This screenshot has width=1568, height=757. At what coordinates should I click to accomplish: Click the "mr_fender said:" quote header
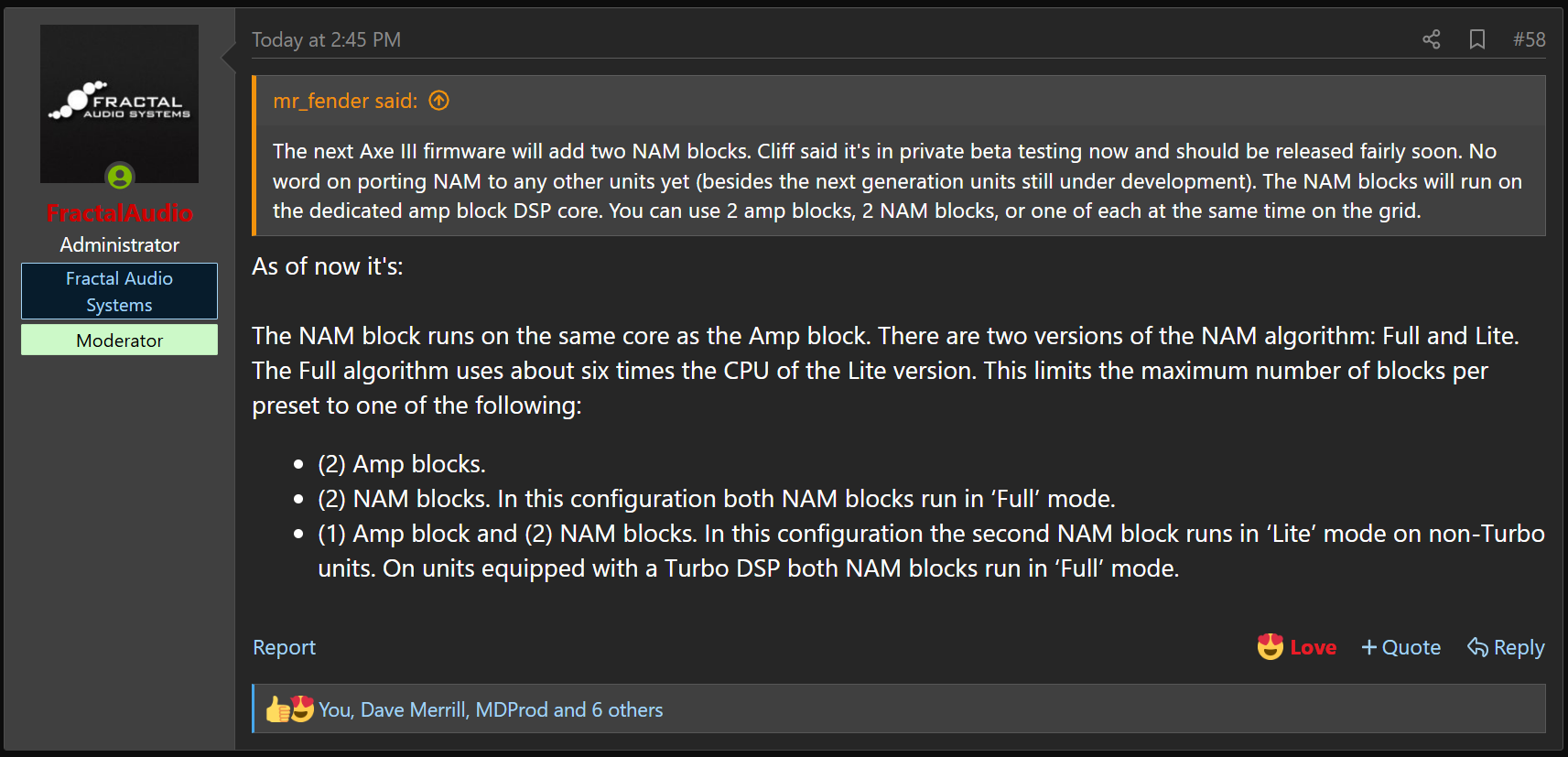pos(345,101)
